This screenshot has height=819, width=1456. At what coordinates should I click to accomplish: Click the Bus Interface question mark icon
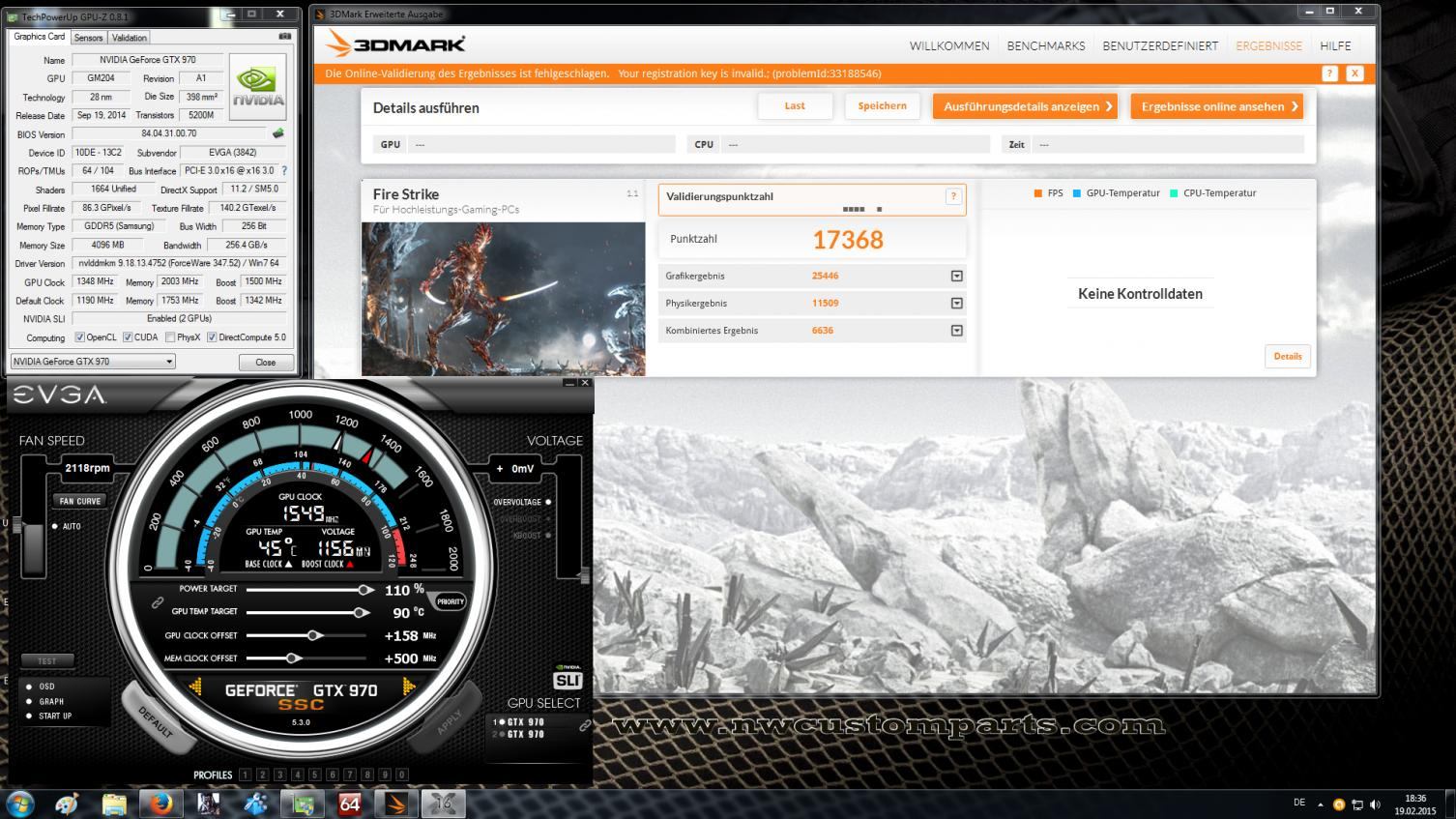point(284,171)
